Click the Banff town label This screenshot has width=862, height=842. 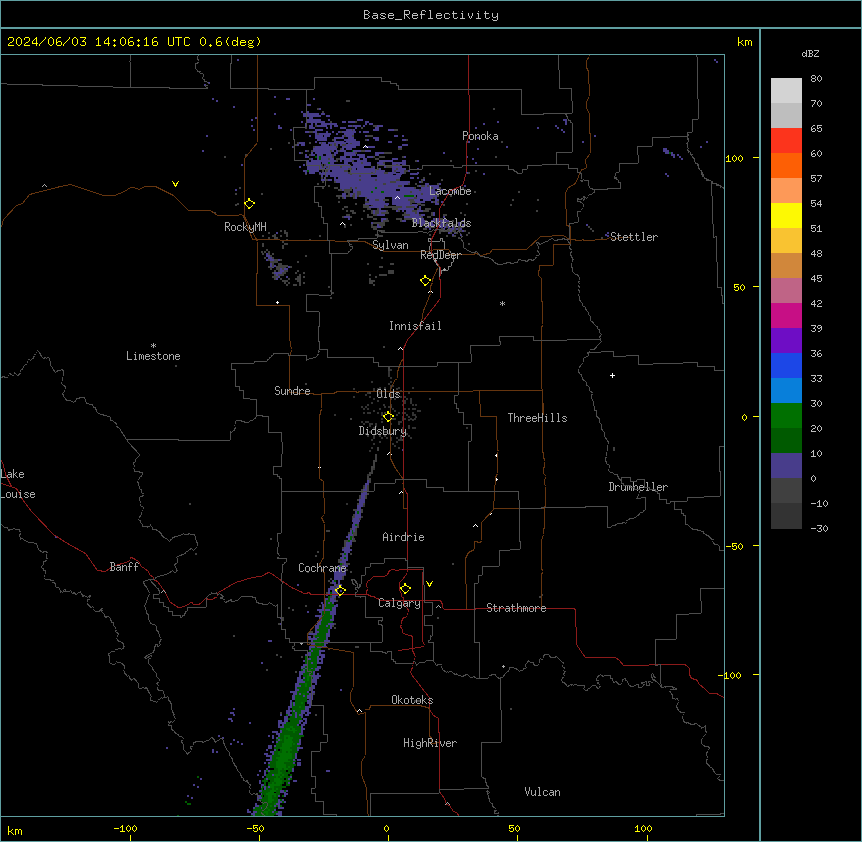click(x=124, y=567)
